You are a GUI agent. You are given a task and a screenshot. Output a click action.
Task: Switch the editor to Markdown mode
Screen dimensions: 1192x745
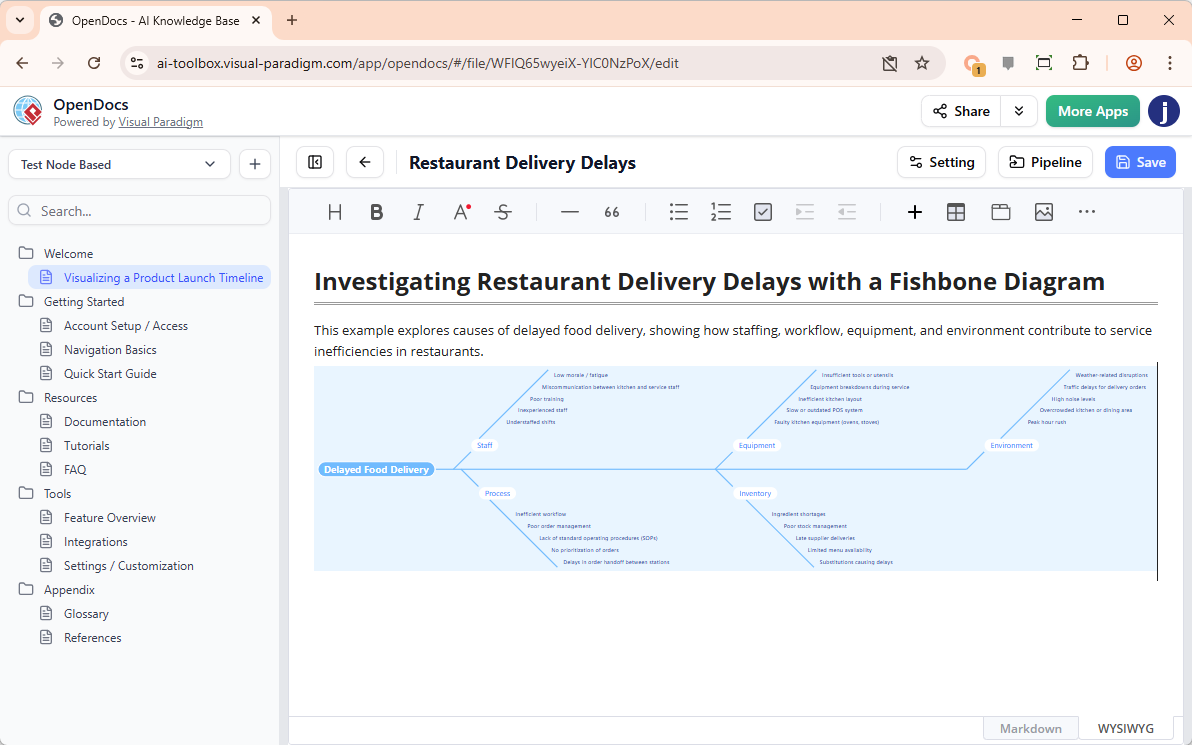click(1031, 728)
